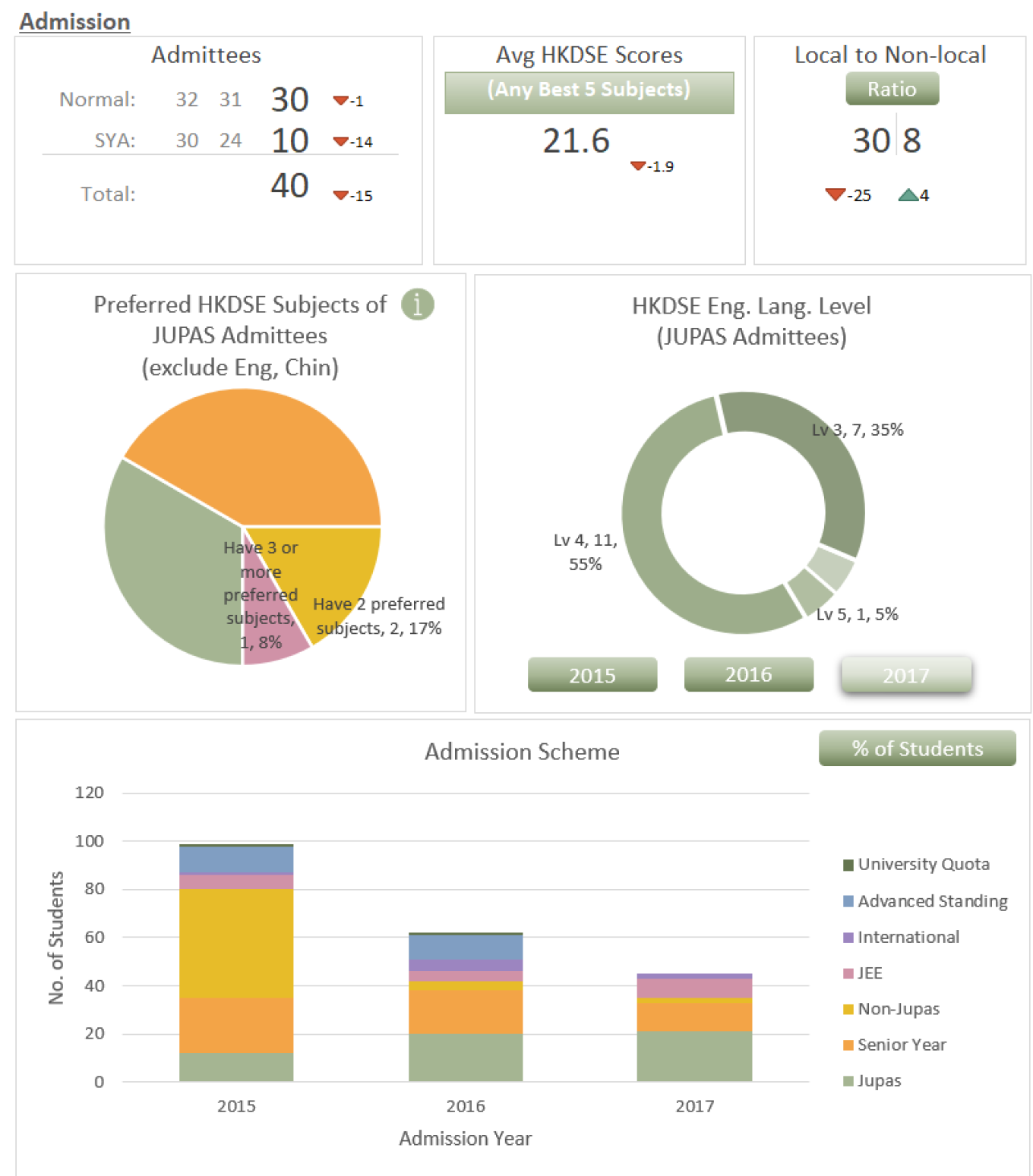
Task: Click Advanced Standing legend swatch
Action: click(848, 901)
